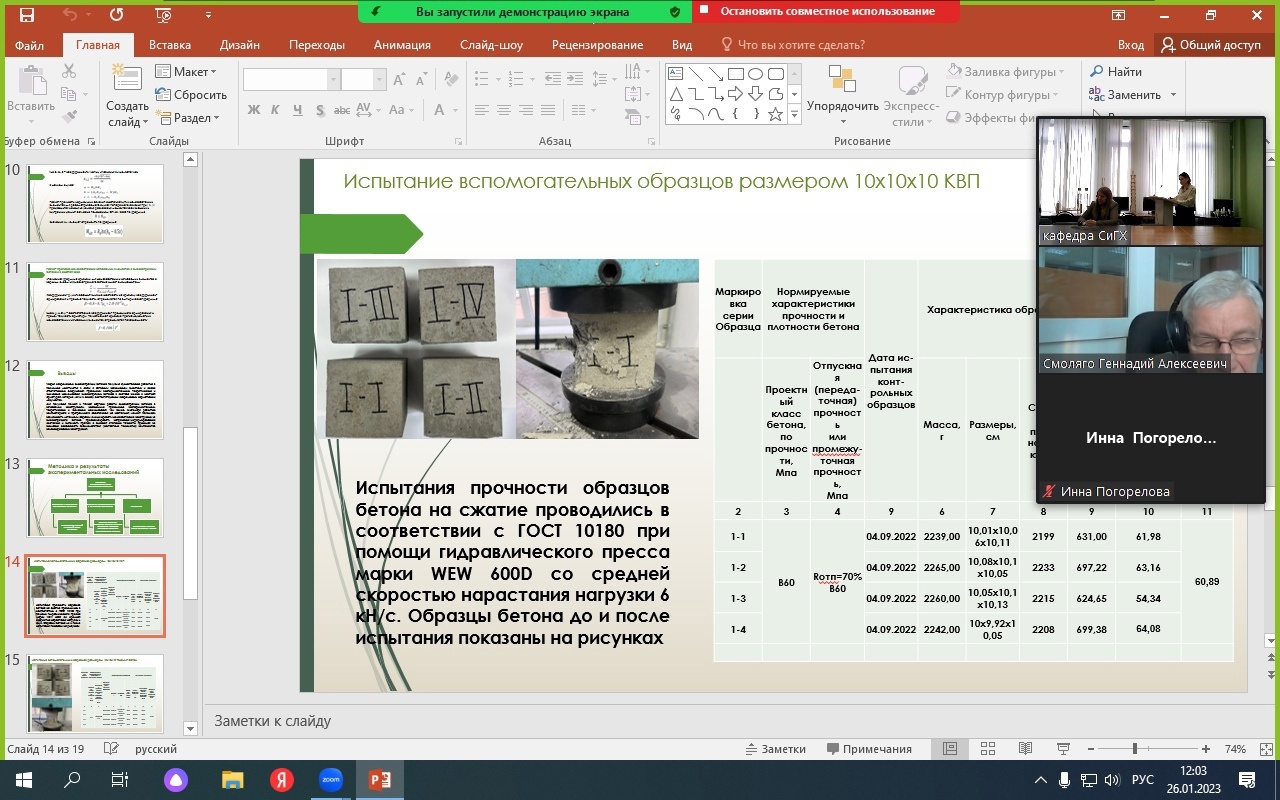
Task: Open the font size combo box
Action: pos(363,80)
